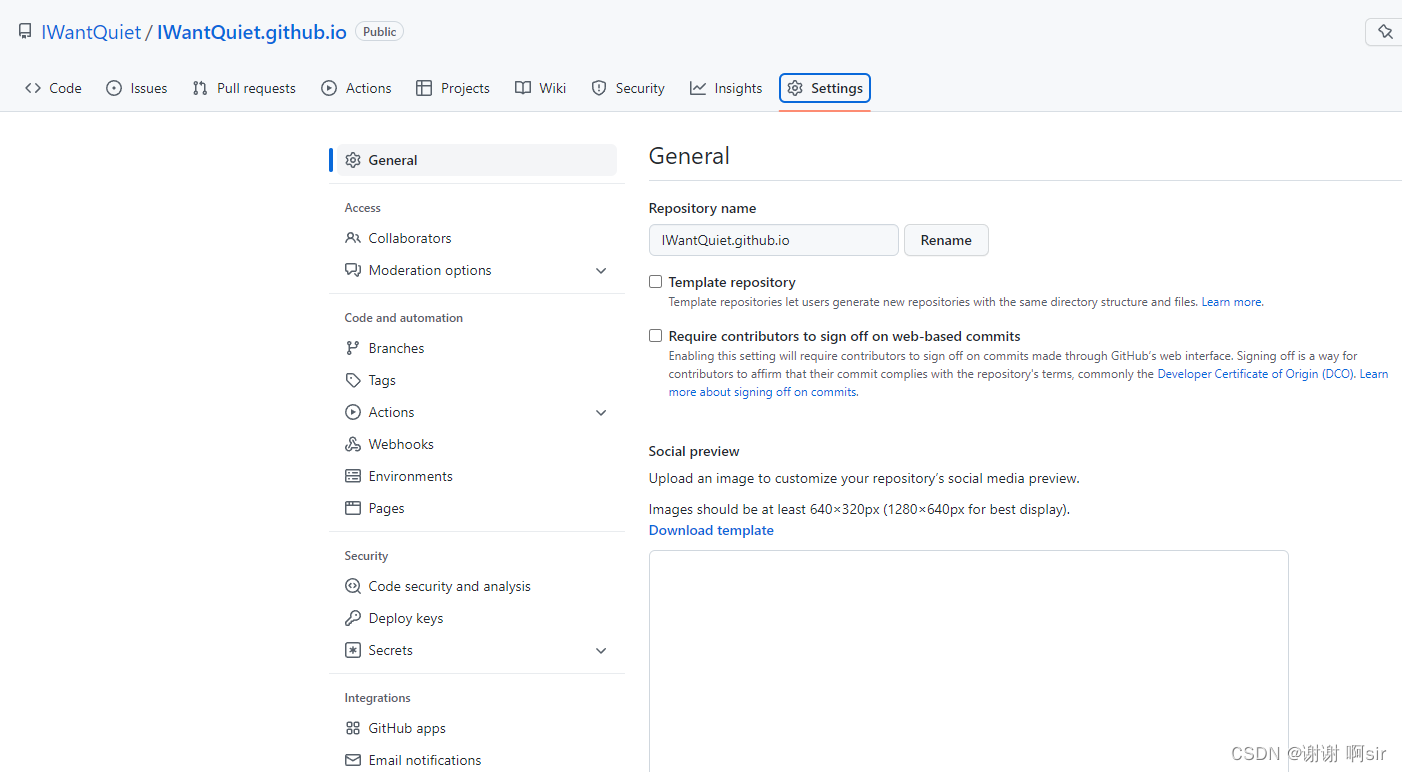Click the play icon beside sidebar Actions

(x=353, y=412)
